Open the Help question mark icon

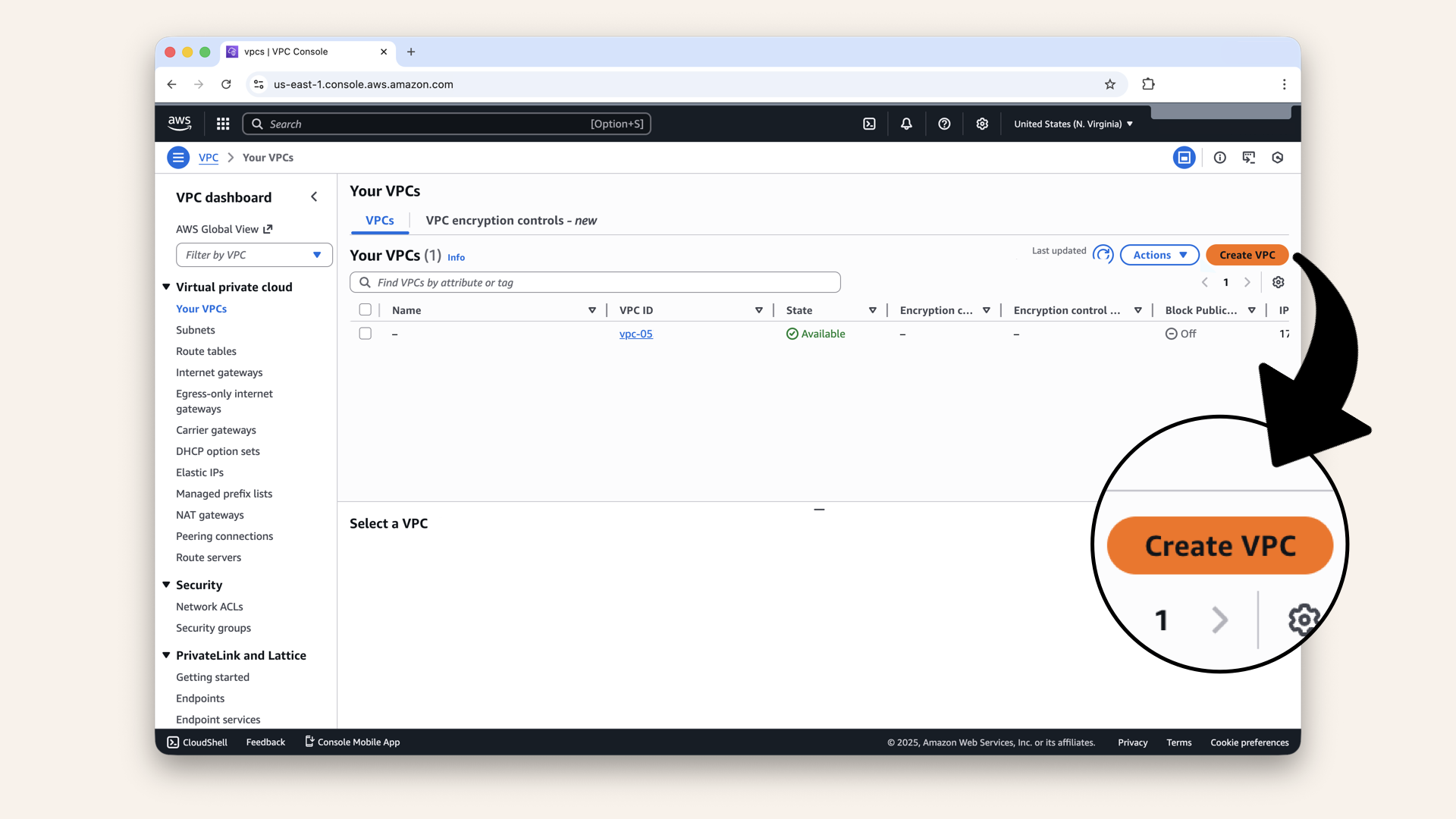[x=944, y=124]
